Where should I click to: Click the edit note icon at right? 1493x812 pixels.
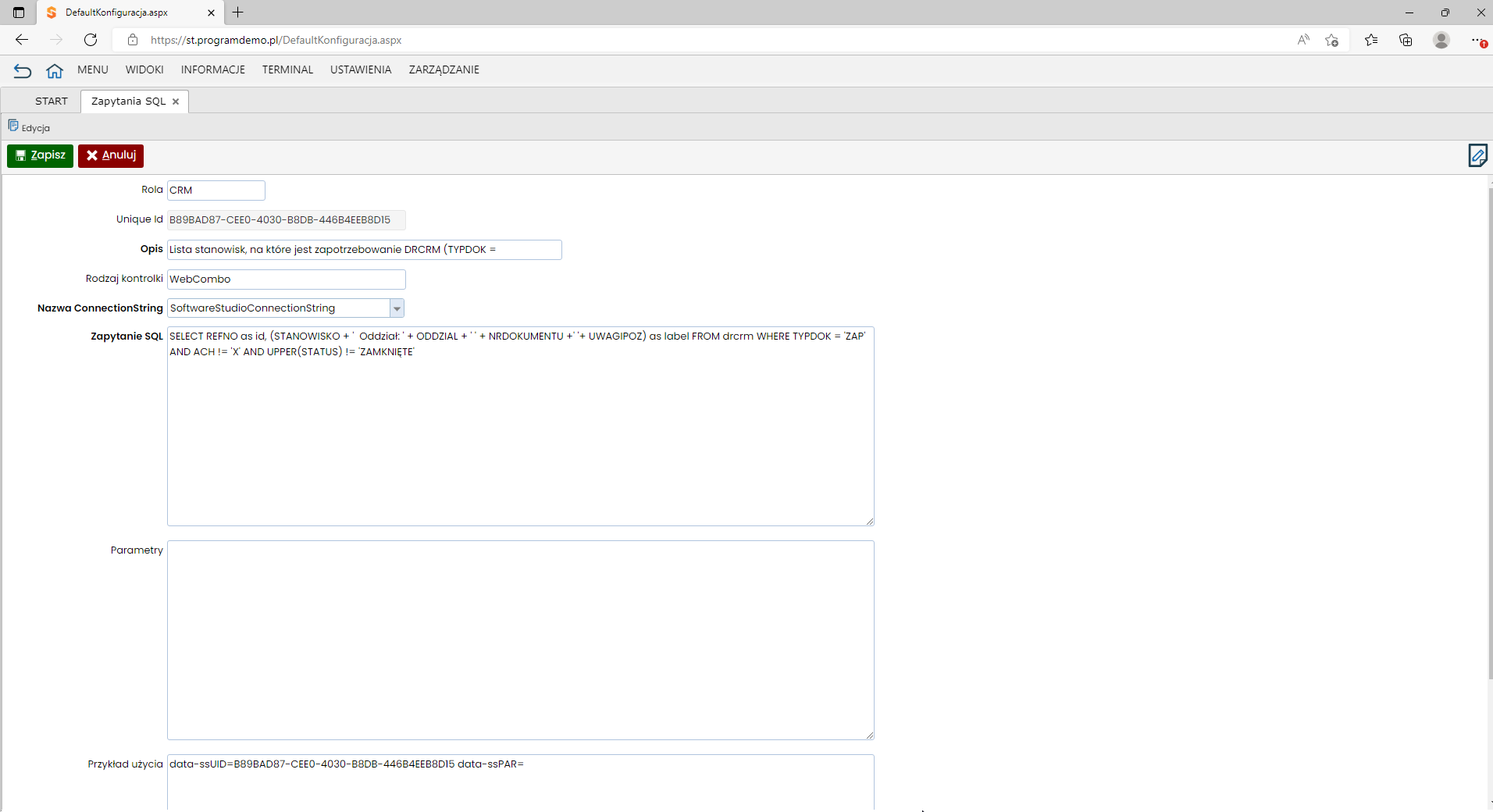[x=1477, y=155]
